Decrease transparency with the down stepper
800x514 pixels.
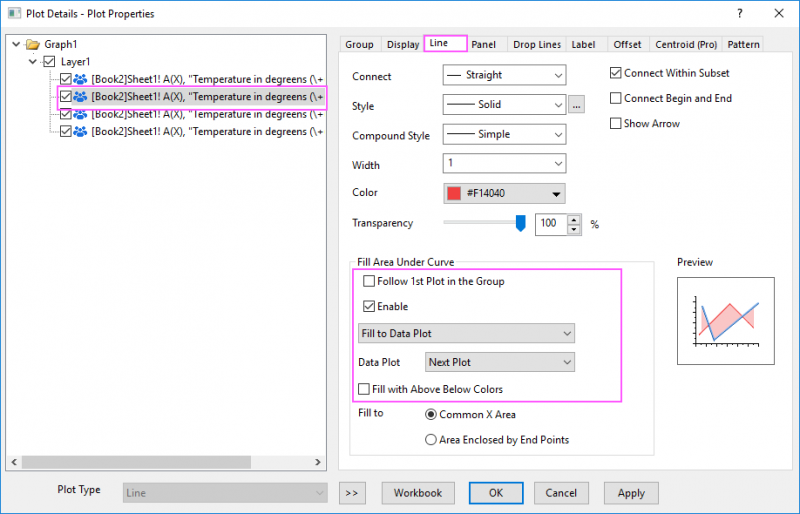pyautogui.click(x=574, y=229)
